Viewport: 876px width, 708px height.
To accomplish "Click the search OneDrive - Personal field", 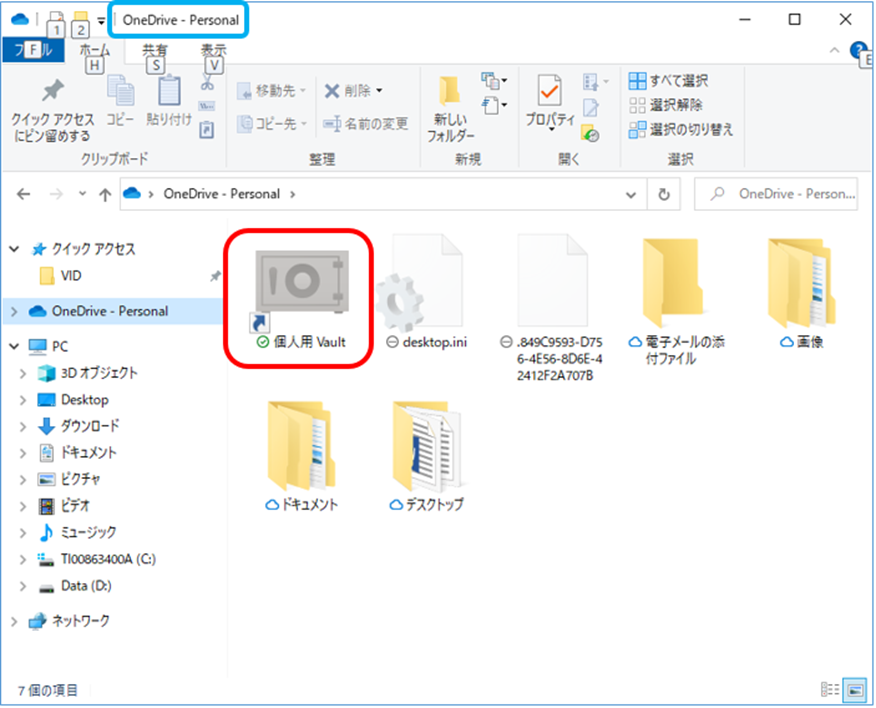I will tap(775, 194).
